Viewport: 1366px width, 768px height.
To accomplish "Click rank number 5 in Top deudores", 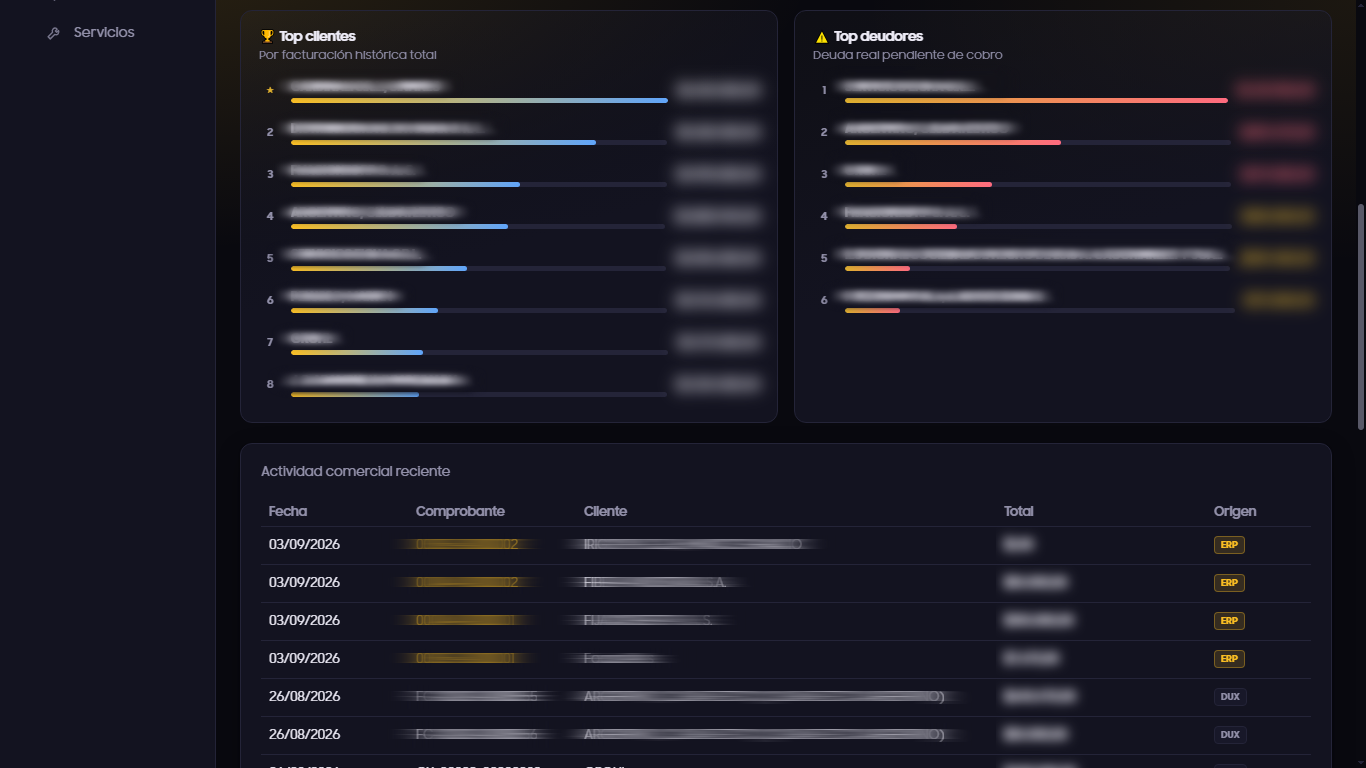I will (x=824, y=258).
